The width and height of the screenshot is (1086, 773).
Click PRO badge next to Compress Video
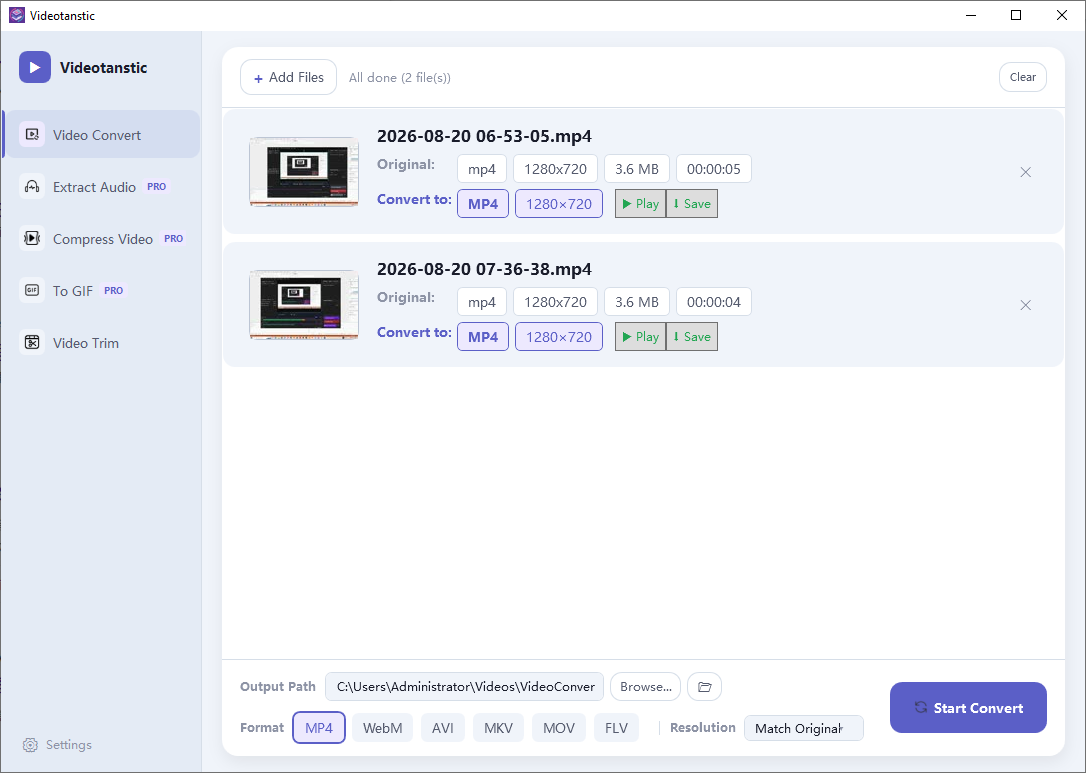point(173,238)
